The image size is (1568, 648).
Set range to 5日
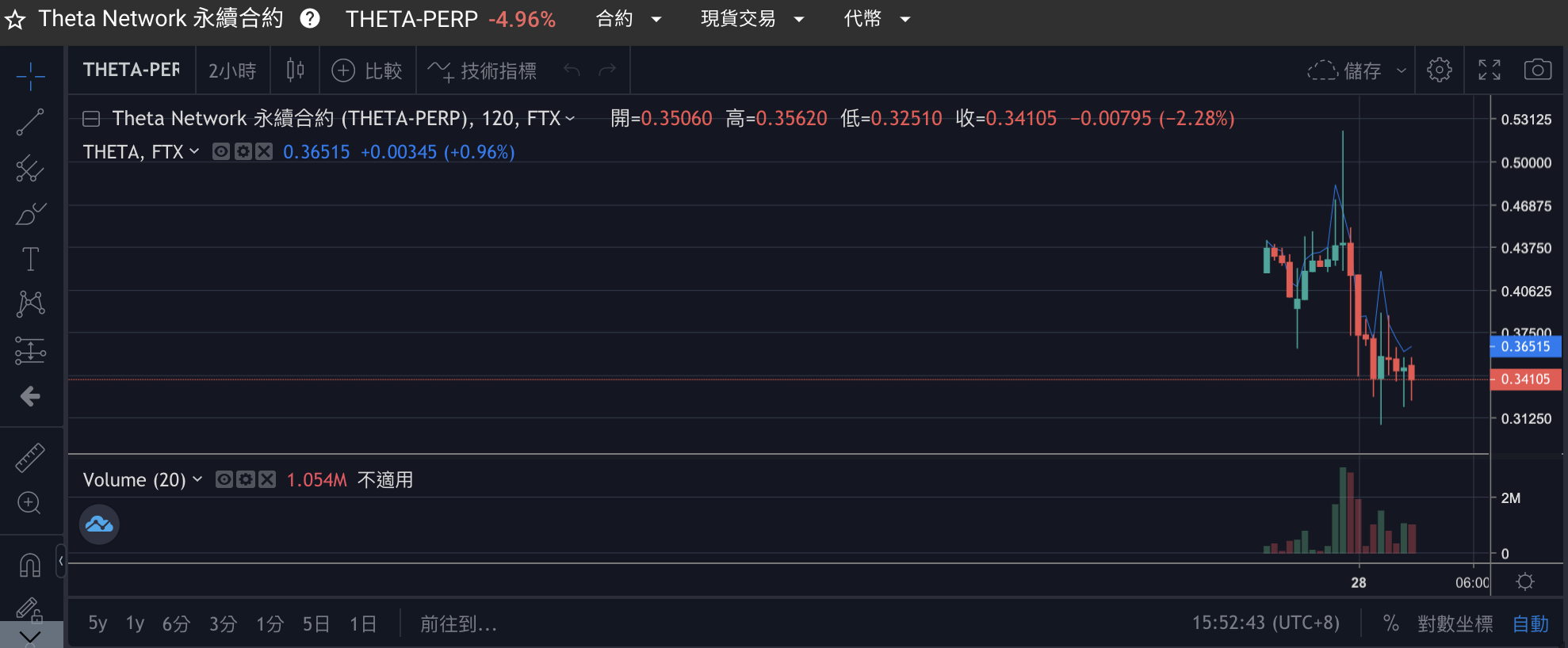[316, 624]
